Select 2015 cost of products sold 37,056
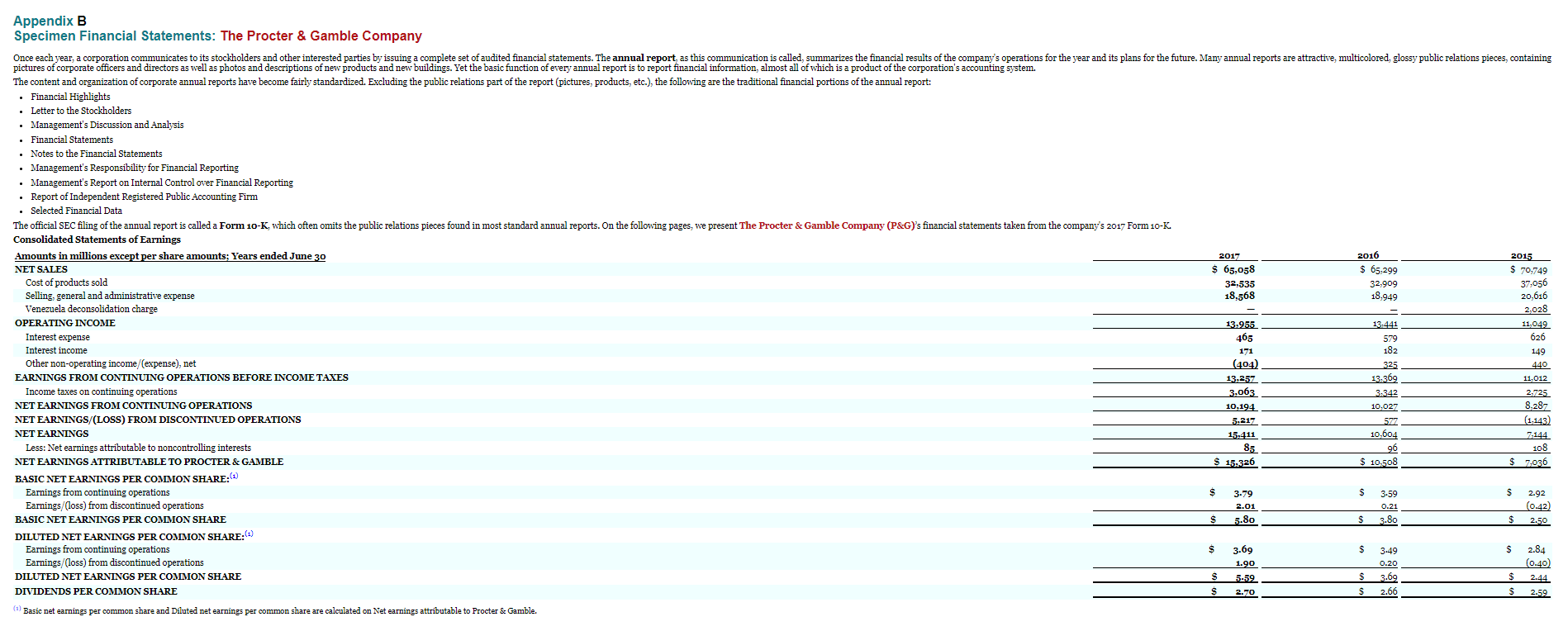The width and height of the screenshot is (1568, 631). coord(1534,282)
